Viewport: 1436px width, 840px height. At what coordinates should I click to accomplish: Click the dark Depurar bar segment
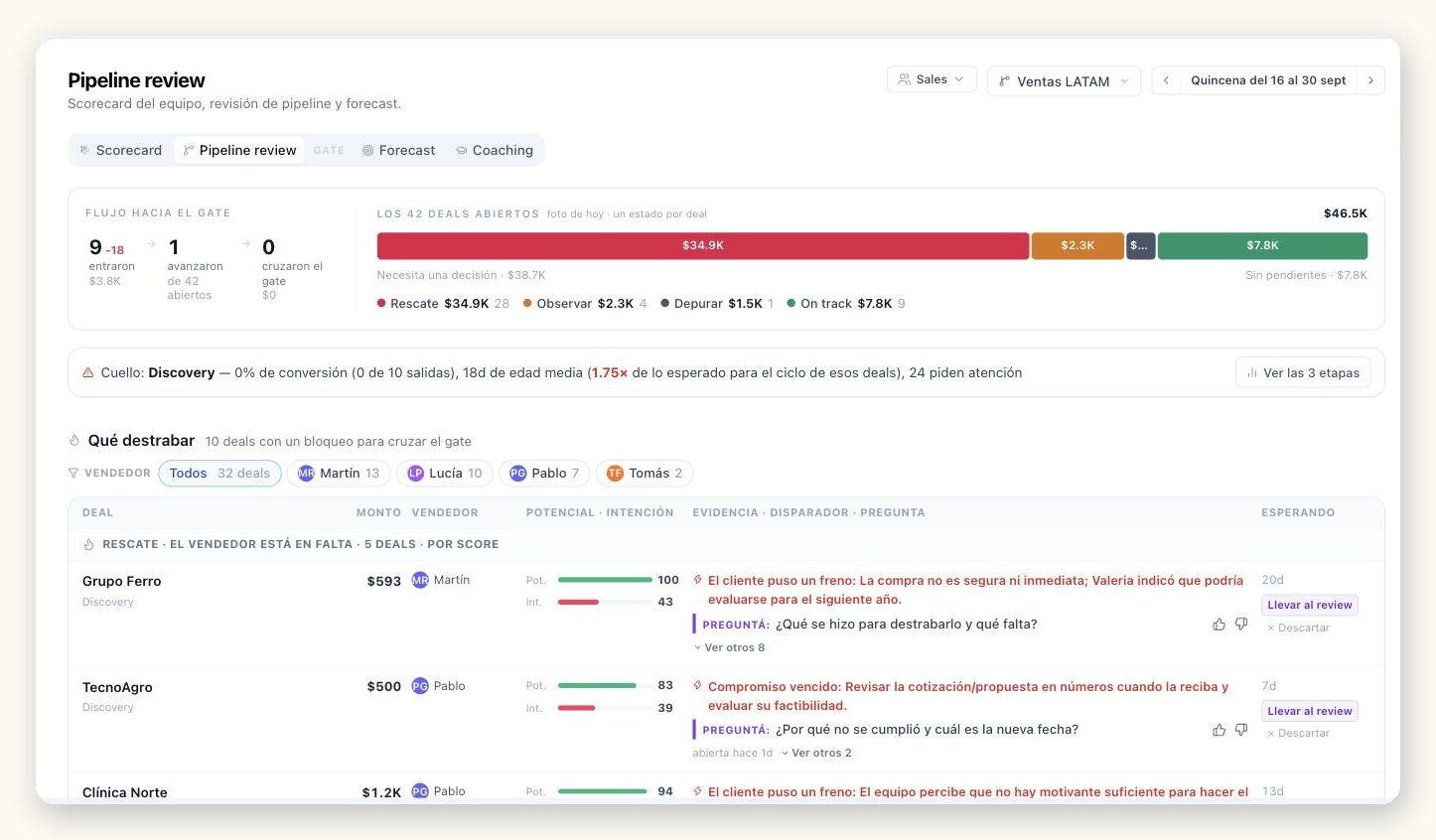1140,245
